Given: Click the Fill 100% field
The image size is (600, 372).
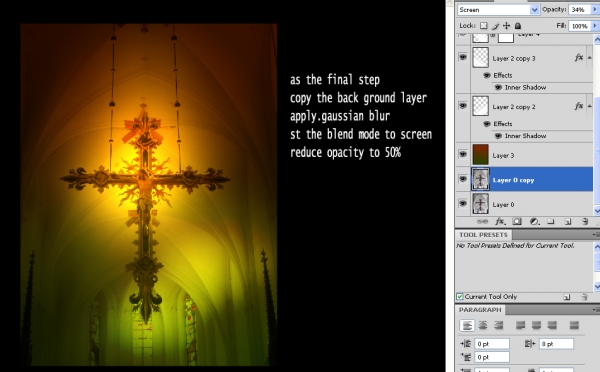Looking at the screenshot, I should click(580, 26).
